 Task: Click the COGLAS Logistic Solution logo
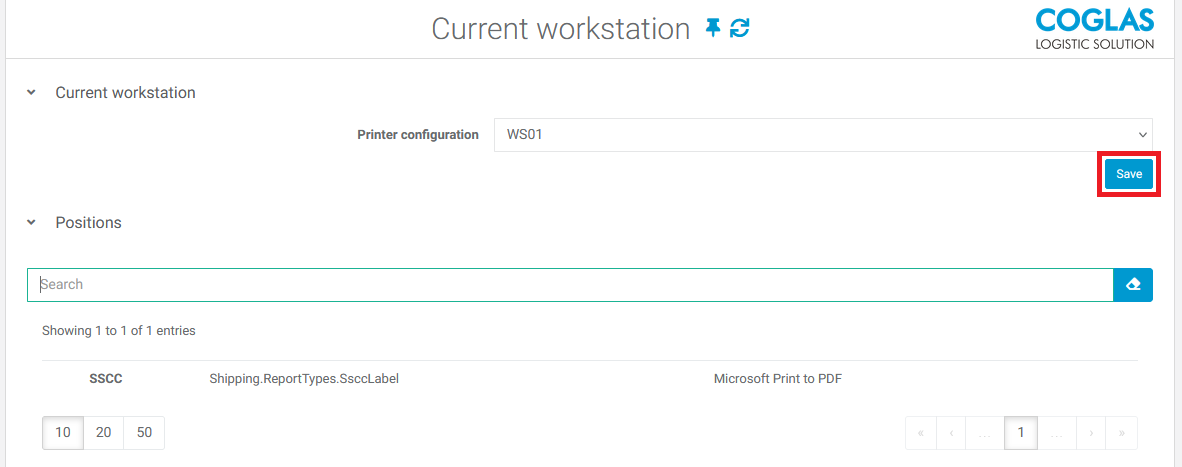(x=1094, y=28)
